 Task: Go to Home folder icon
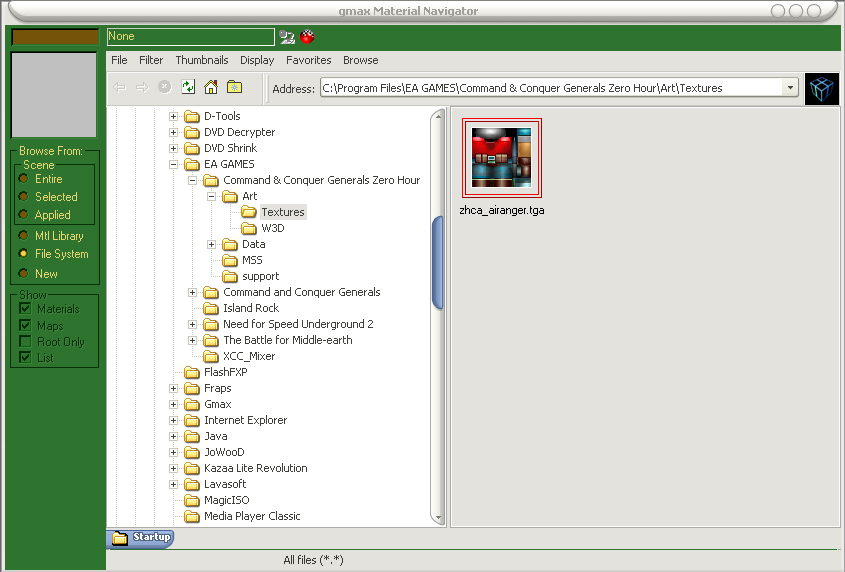click(211, 87)
